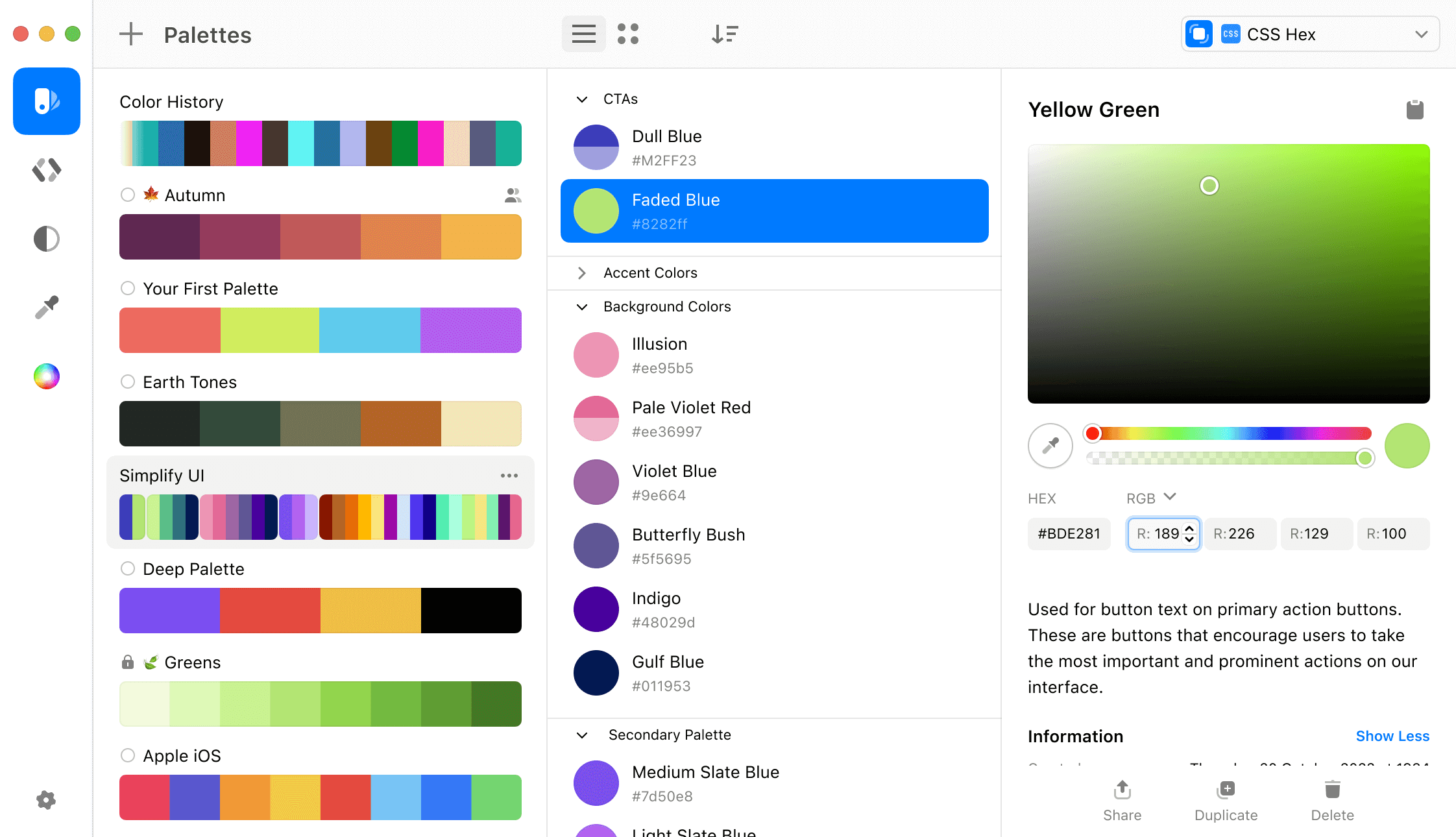Click the plus icon to add palette
Image resolution: width=1456 pixels, height=837 pixels.
tap(131, 34)
